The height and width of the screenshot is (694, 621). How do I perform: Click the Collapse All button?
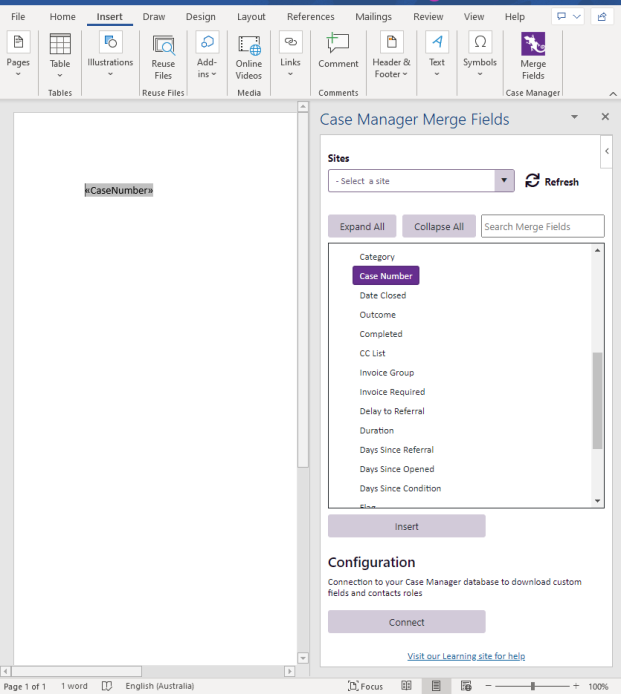click(439, 226)
